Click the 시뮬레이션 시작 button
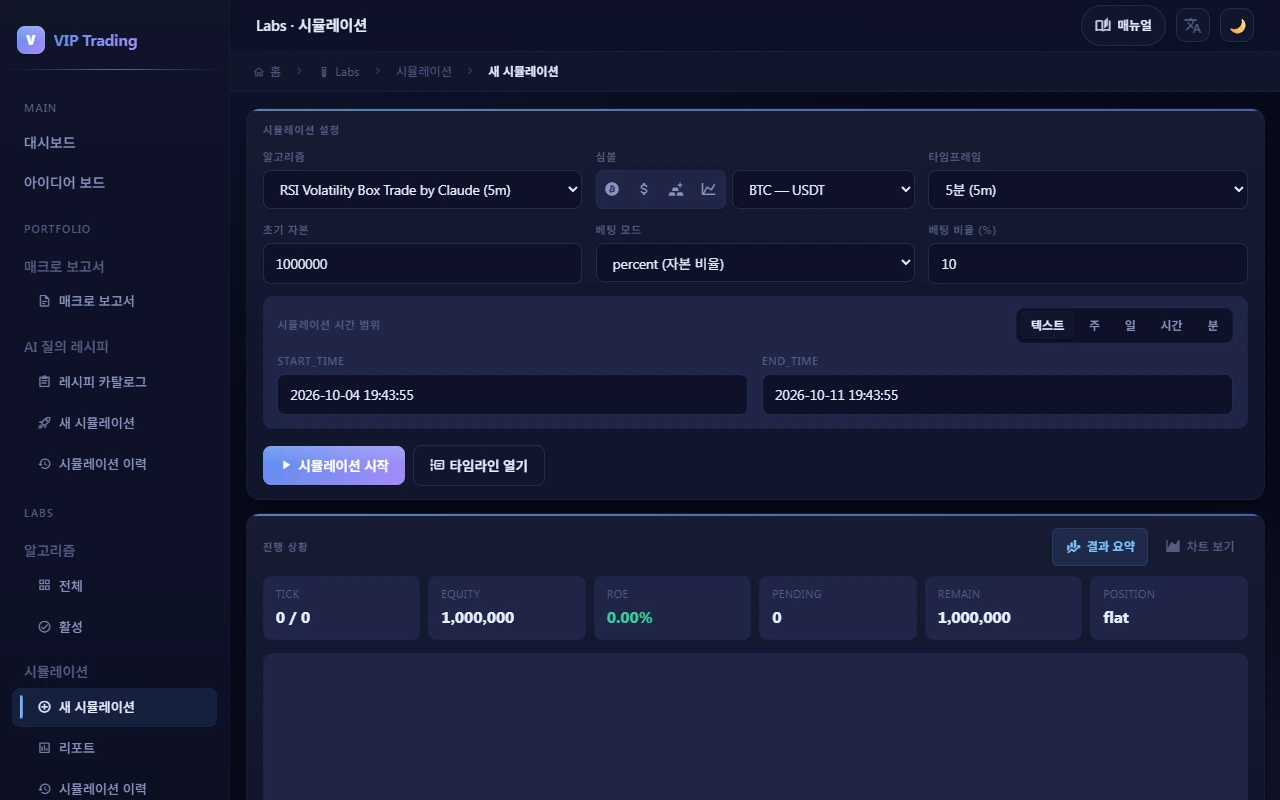 334,465
